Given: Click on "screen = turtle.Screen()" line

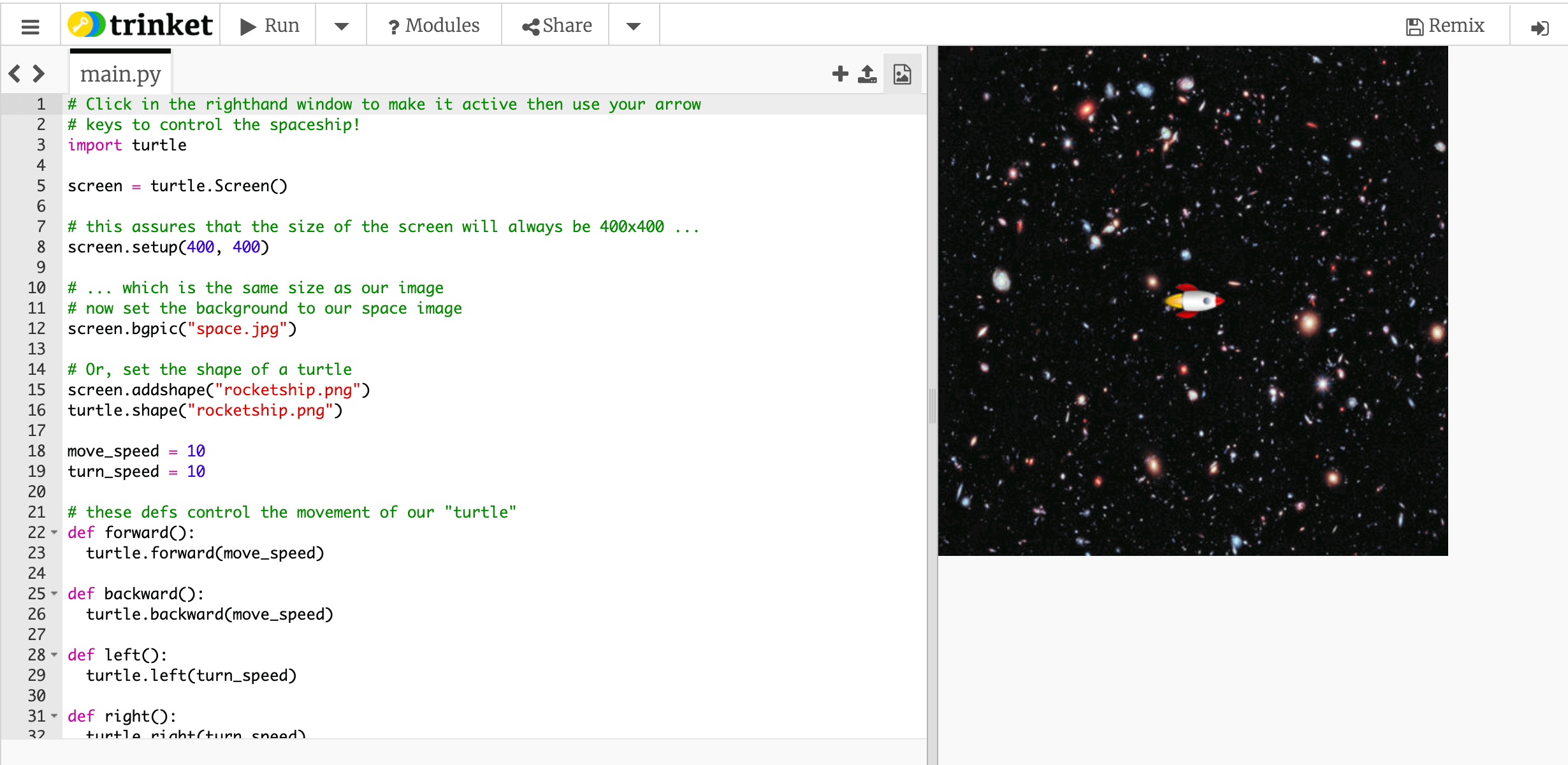Looking at the screenshot, I should click(x=177, y=186).
